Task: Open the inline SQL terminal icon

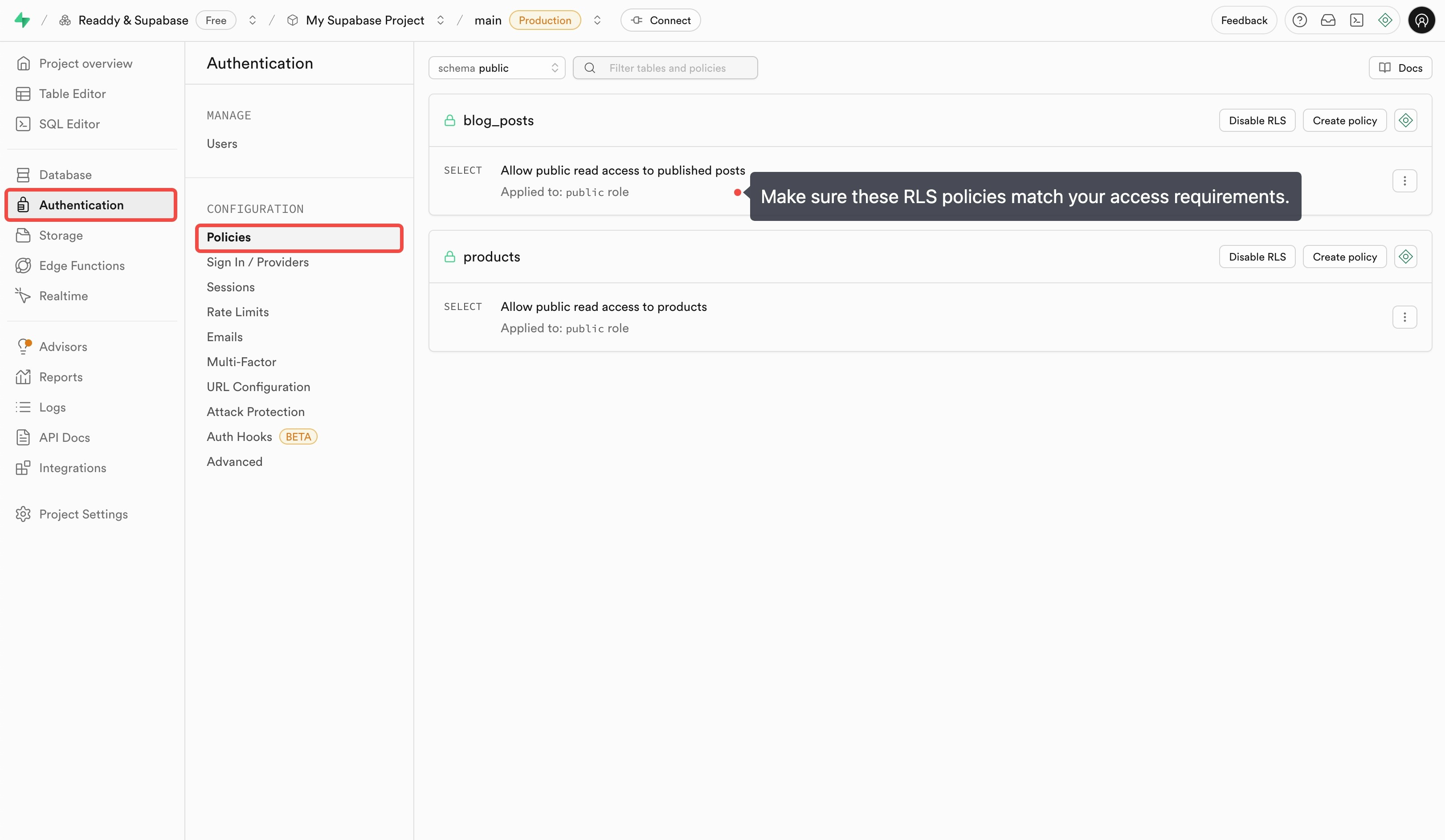Action: 1357,20
